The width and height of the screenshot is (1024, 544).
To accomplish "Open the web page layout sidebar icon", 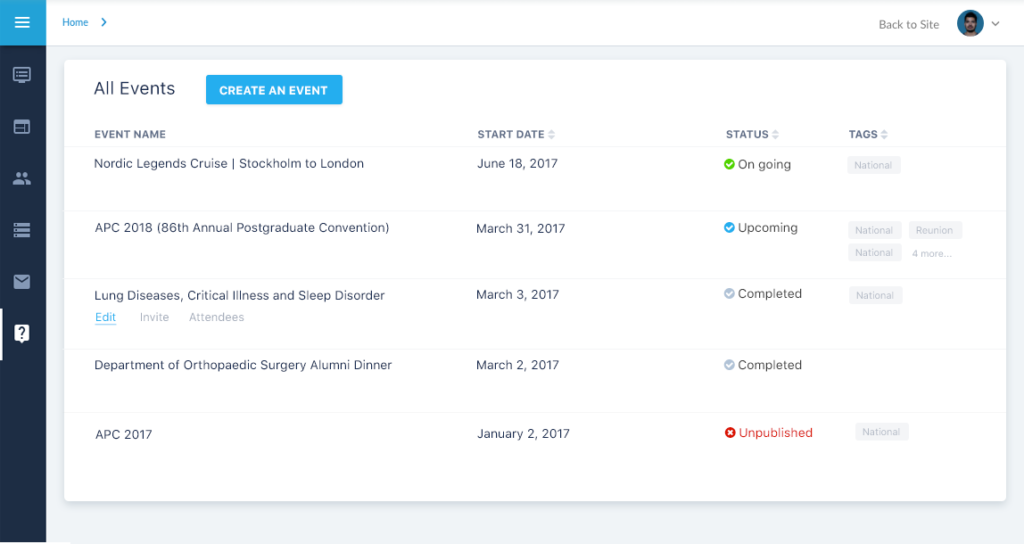I will (22, 127).
